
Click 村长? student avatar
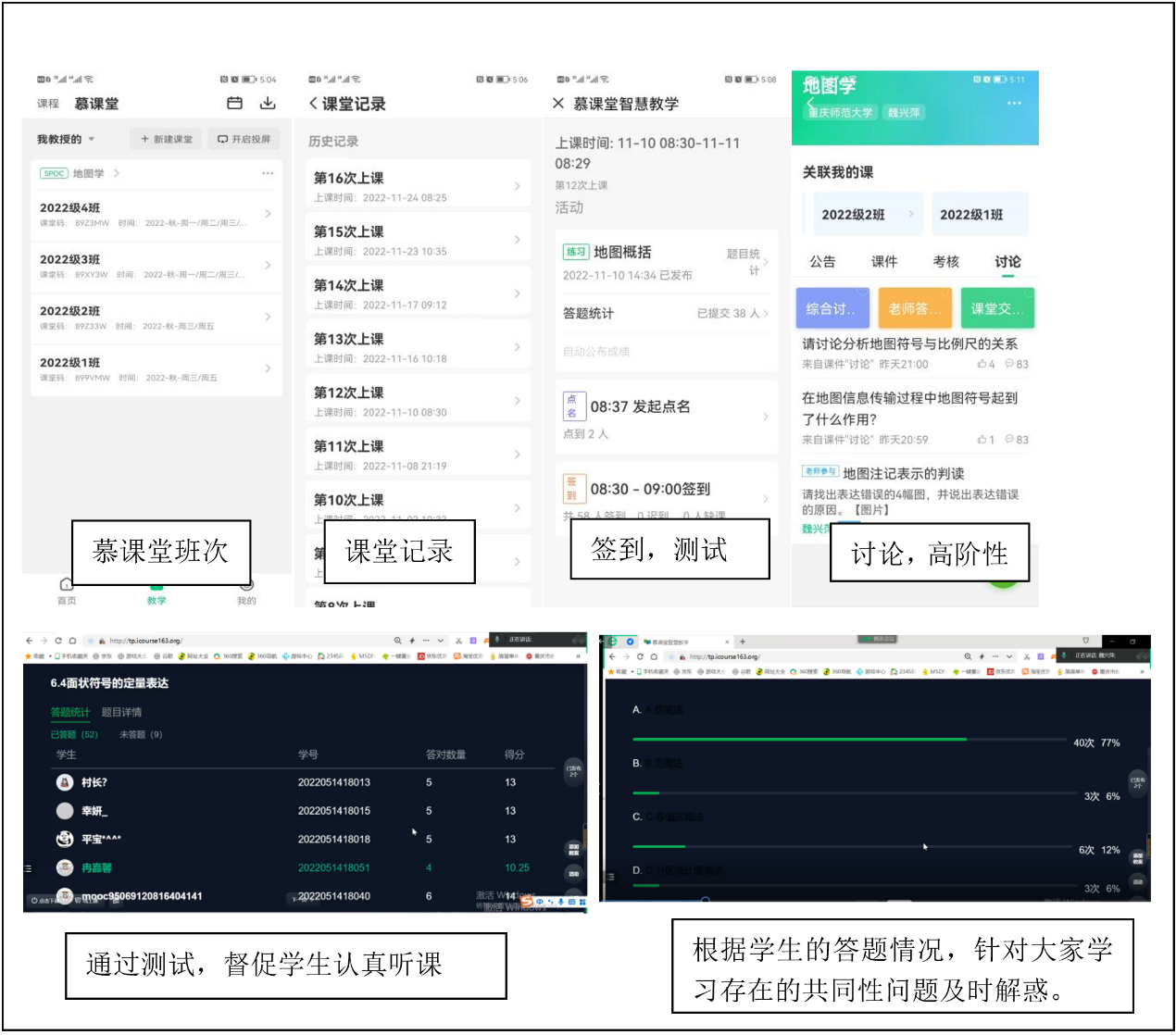[65, 782]
